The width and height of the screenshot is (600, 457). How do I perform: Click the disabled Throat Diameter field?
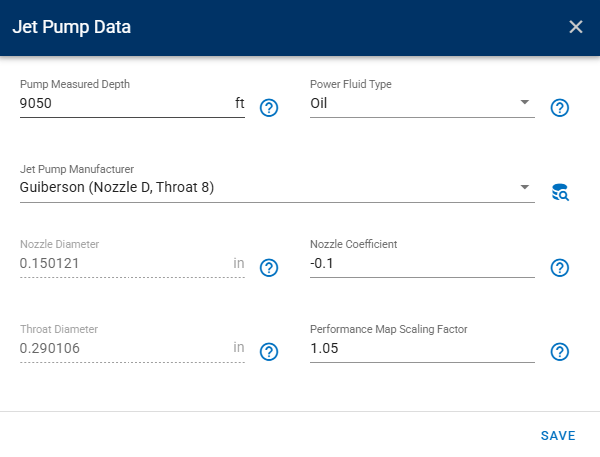(x=120, y=347)
